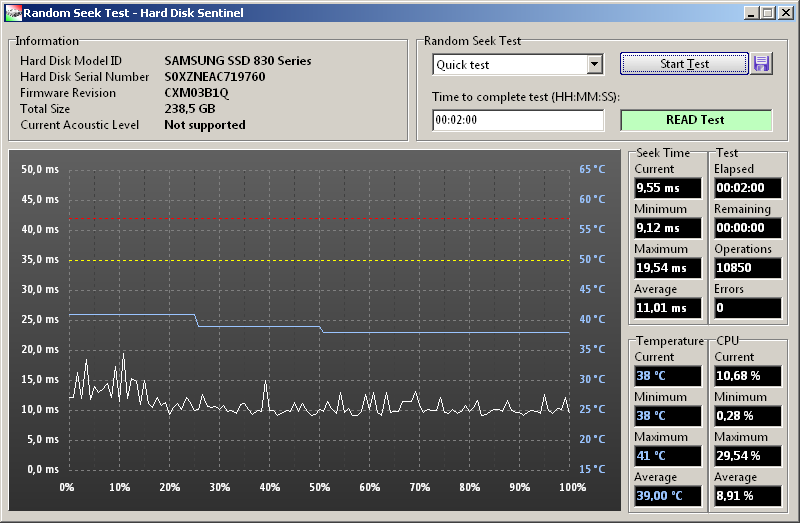Click the average seek time 11,01 ms
The height and width of the screenshot is (523, 800).
[x=668, y=308]
